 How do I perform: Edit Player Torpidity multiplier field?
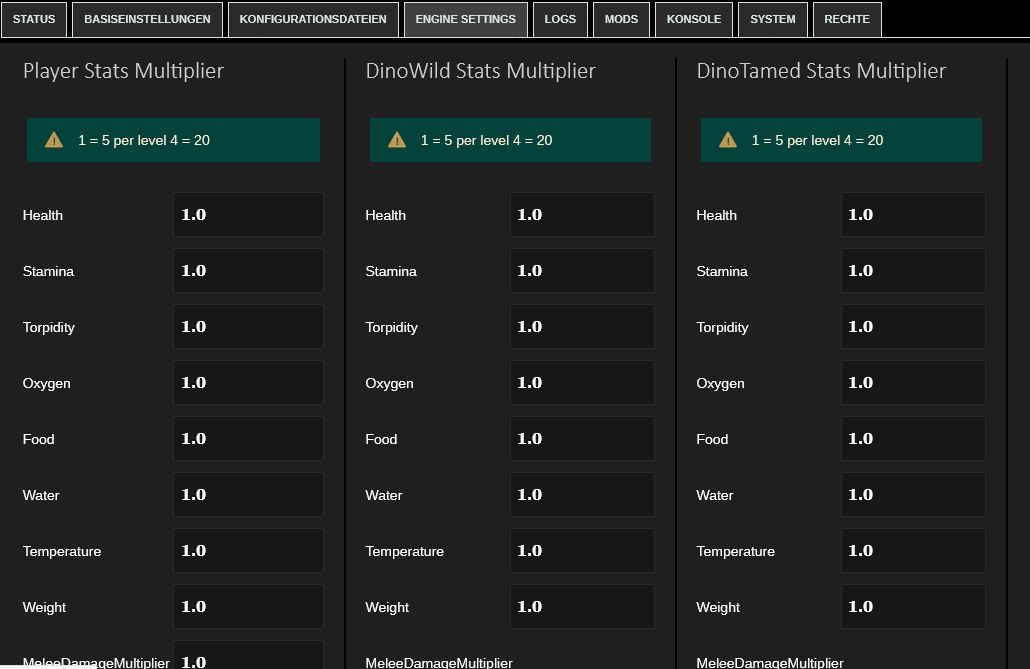point(248,327)
